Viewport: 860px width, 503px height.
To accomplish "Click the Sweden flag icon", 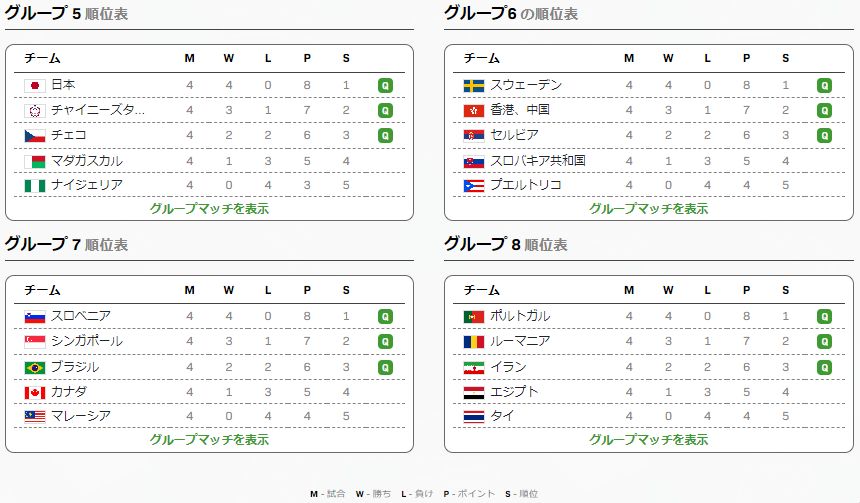I will (474, 85).
